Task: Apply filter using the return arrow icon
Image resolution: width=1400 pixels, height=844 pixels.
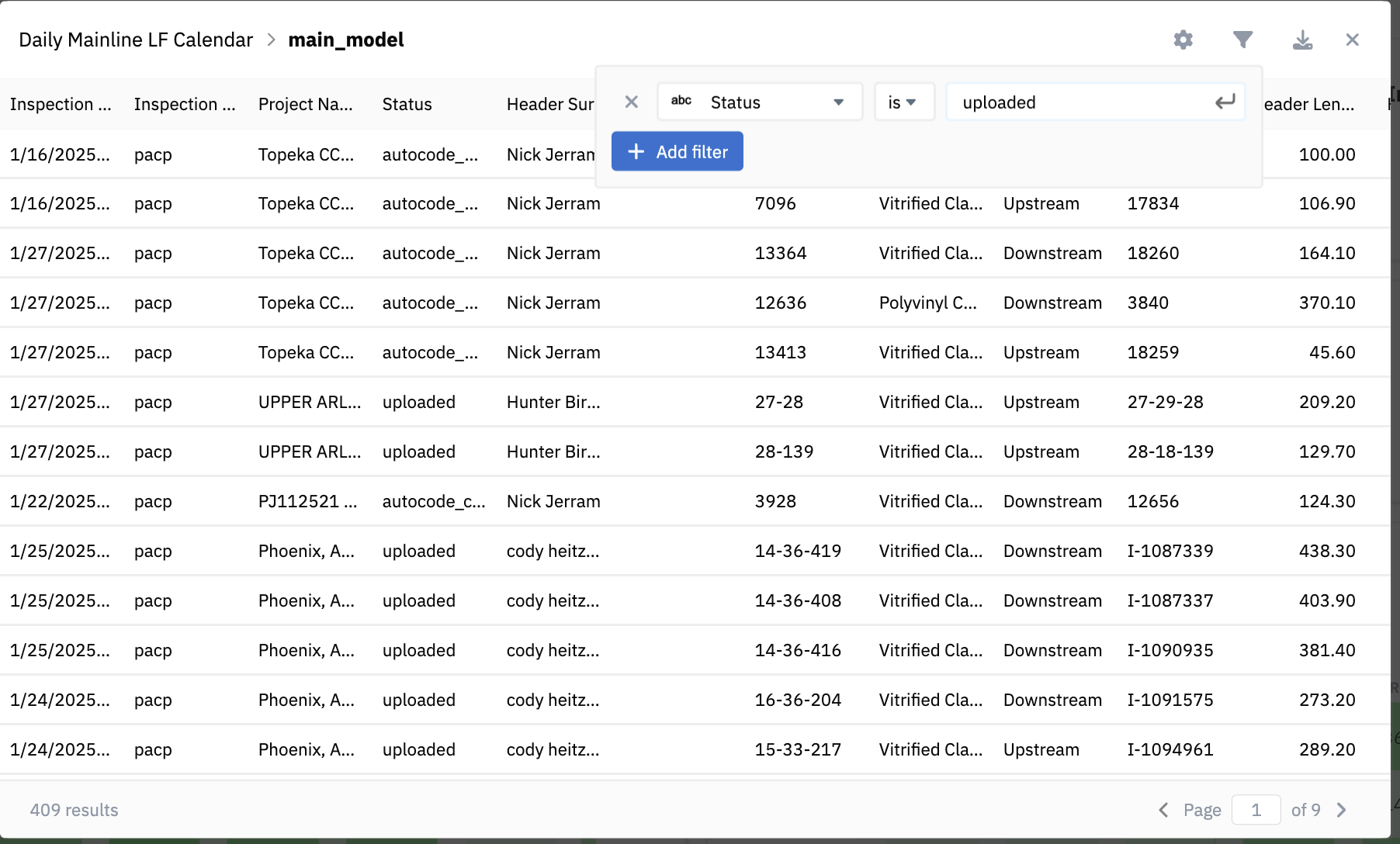Action: click(1225, 102)
